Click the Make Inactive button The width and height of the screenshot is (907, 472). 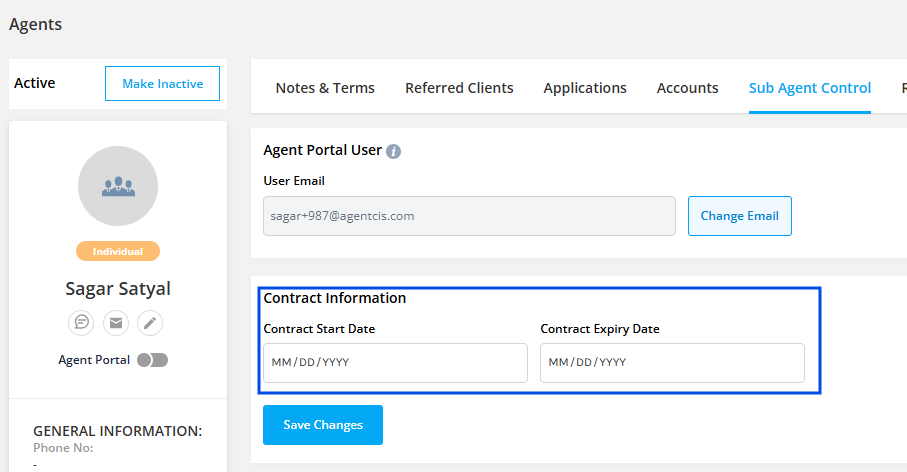click(162, 84)
